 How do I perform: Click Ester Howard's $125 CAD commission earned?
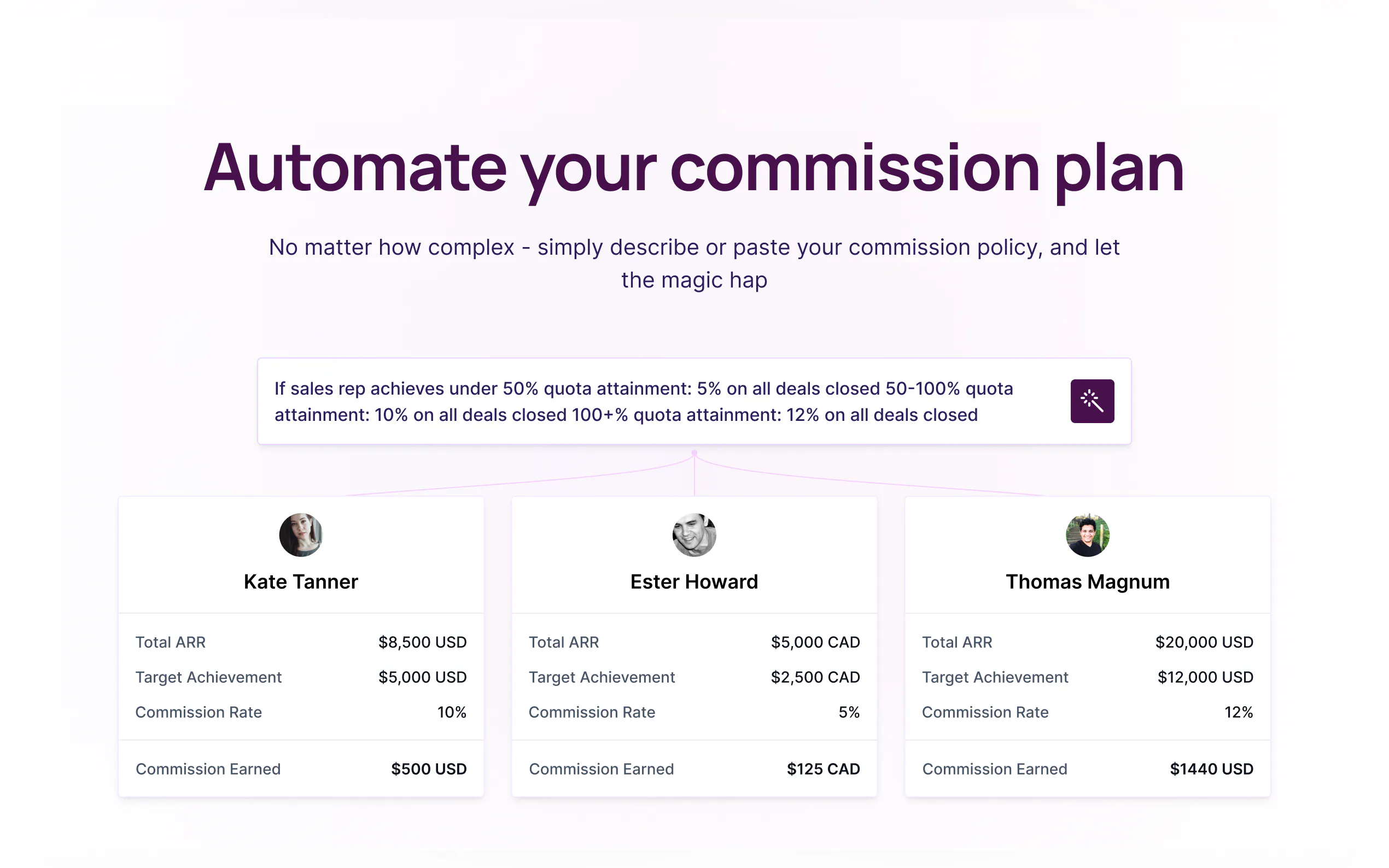coord(823,769)
